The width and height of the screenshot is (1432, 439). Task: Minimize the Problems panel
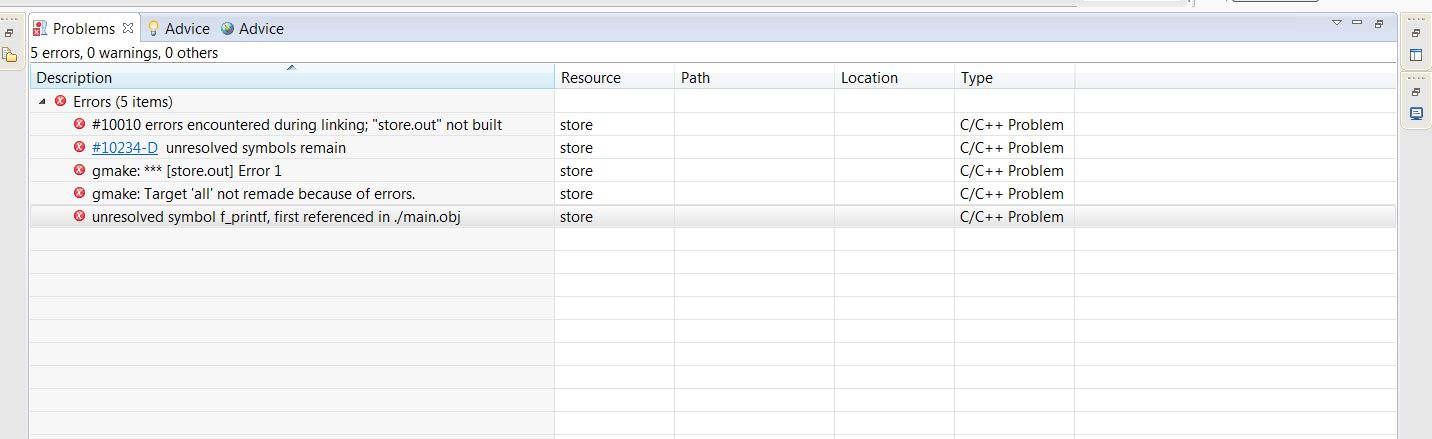(1357, 22)
